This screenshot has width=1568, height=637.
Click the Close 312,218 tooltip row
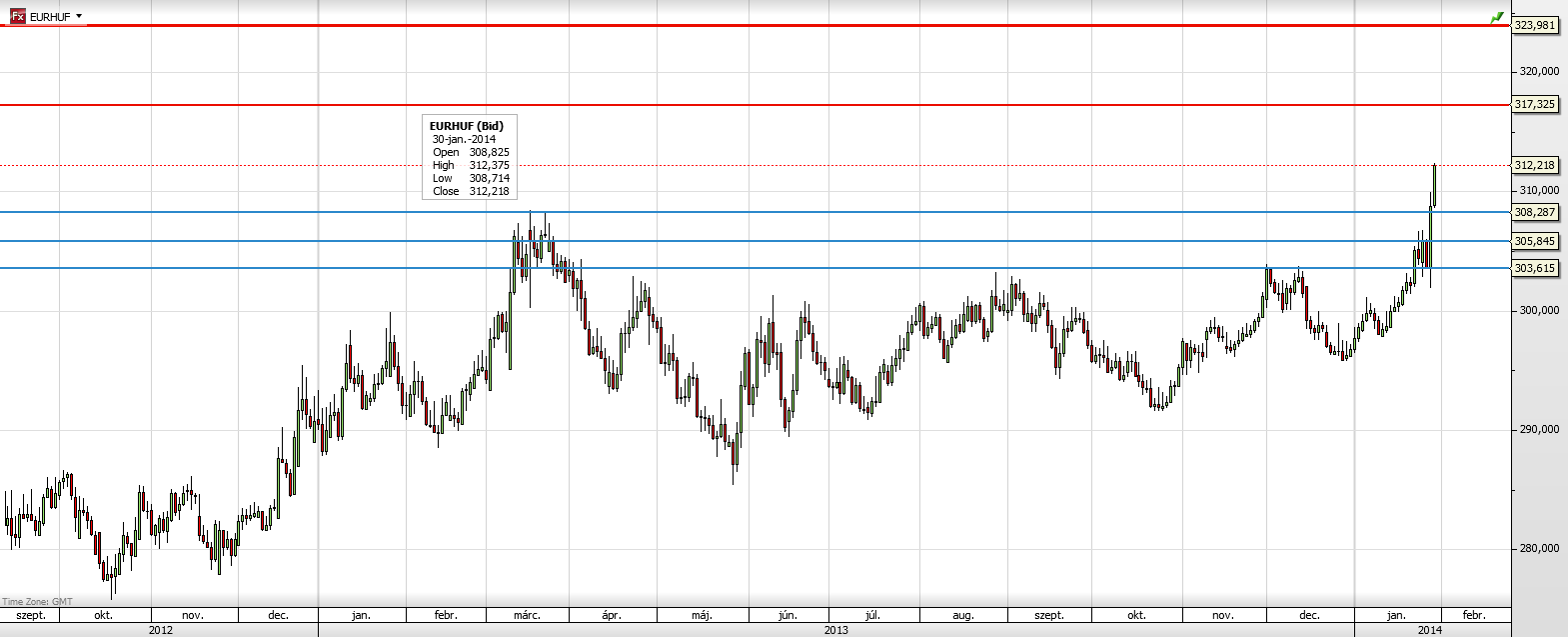471,191
